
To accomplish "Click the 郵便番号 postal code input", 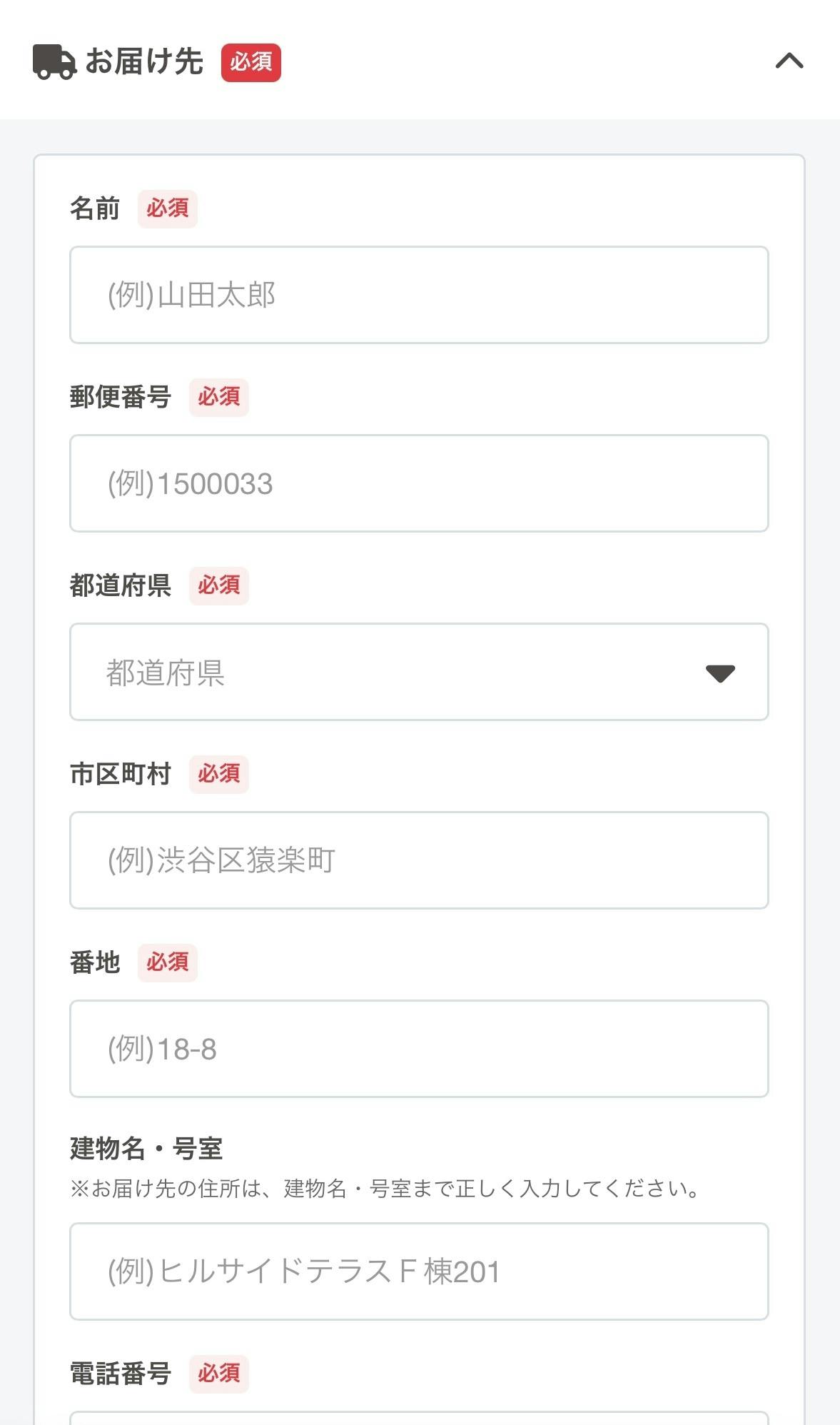I will 419,483.
